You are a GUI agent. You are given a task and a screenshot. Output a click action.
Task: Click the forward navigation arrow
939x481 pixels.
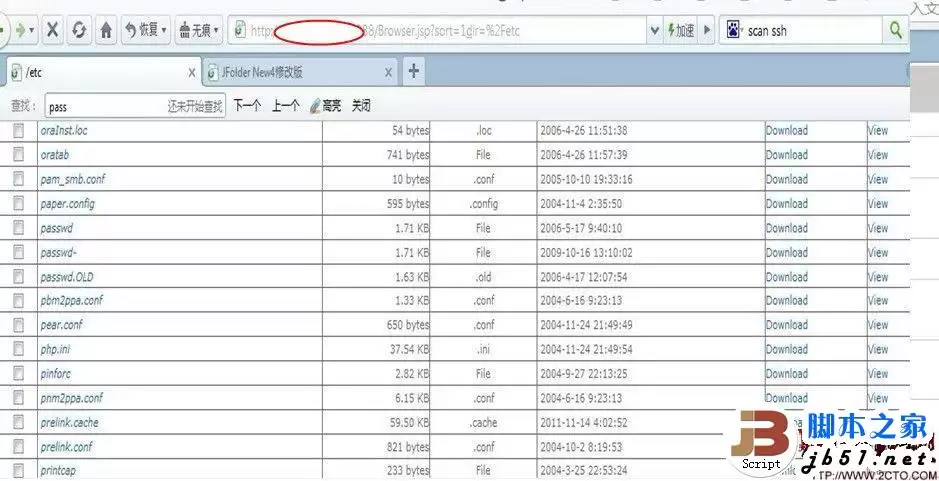point(21,30)
